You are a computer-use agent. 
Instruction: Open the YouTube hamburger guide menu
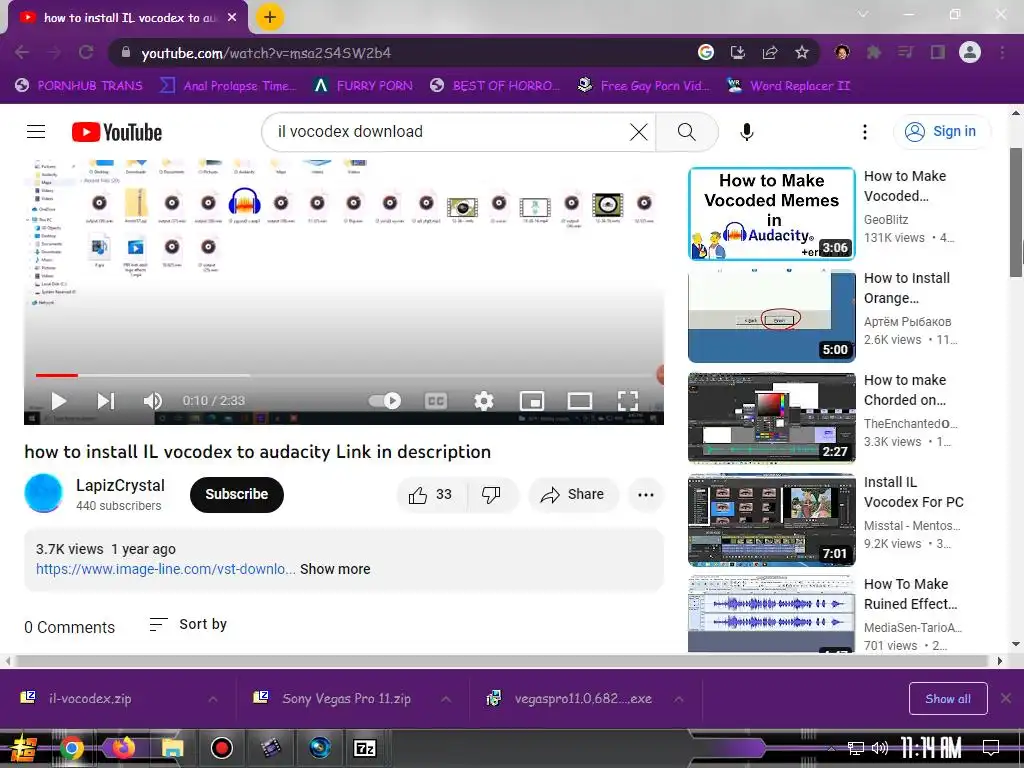[36, 132]
